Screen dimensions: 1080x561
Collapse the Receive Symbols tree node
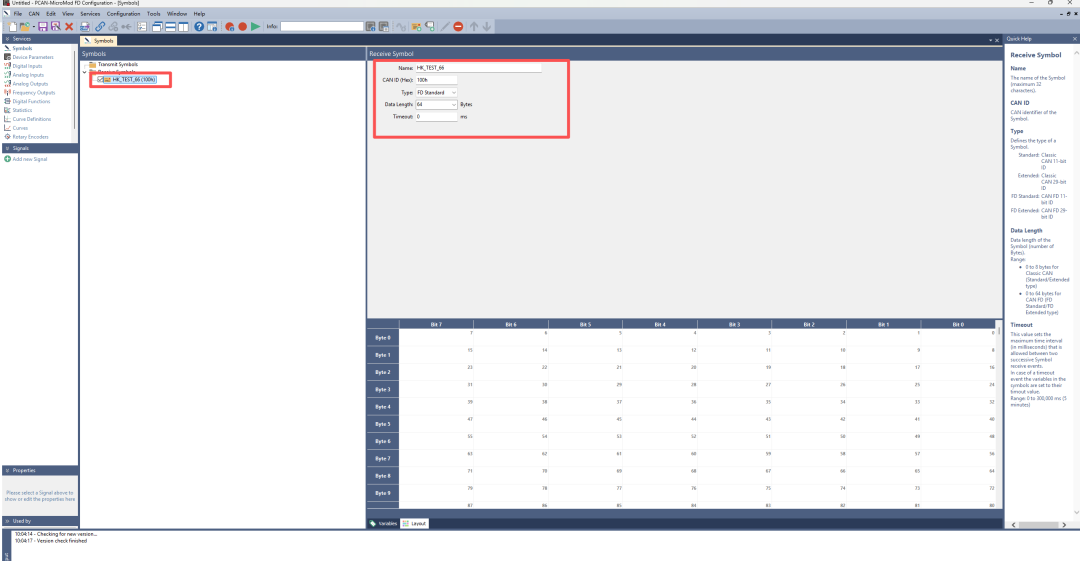84,72
